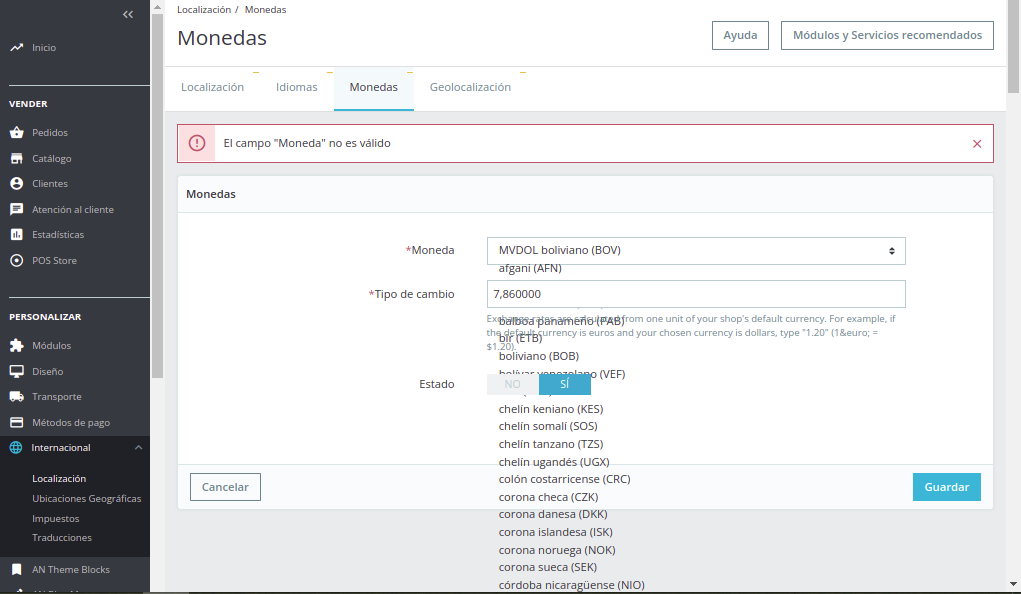Image resolution: width=1021 pixels, height=594 pixels.
Task: Choose chelín keniano (KES) option
Action: point(551,409)
